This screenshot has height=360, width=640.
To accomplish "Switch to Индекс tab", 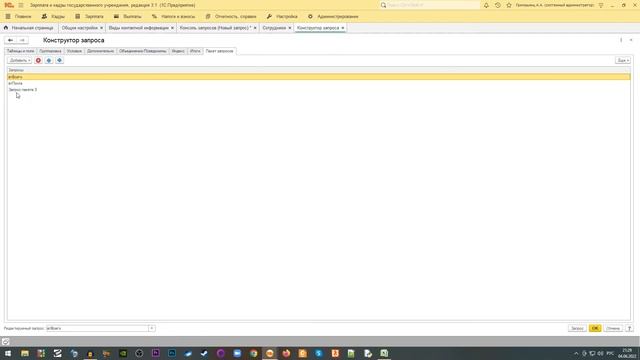I will pos(178,51).
